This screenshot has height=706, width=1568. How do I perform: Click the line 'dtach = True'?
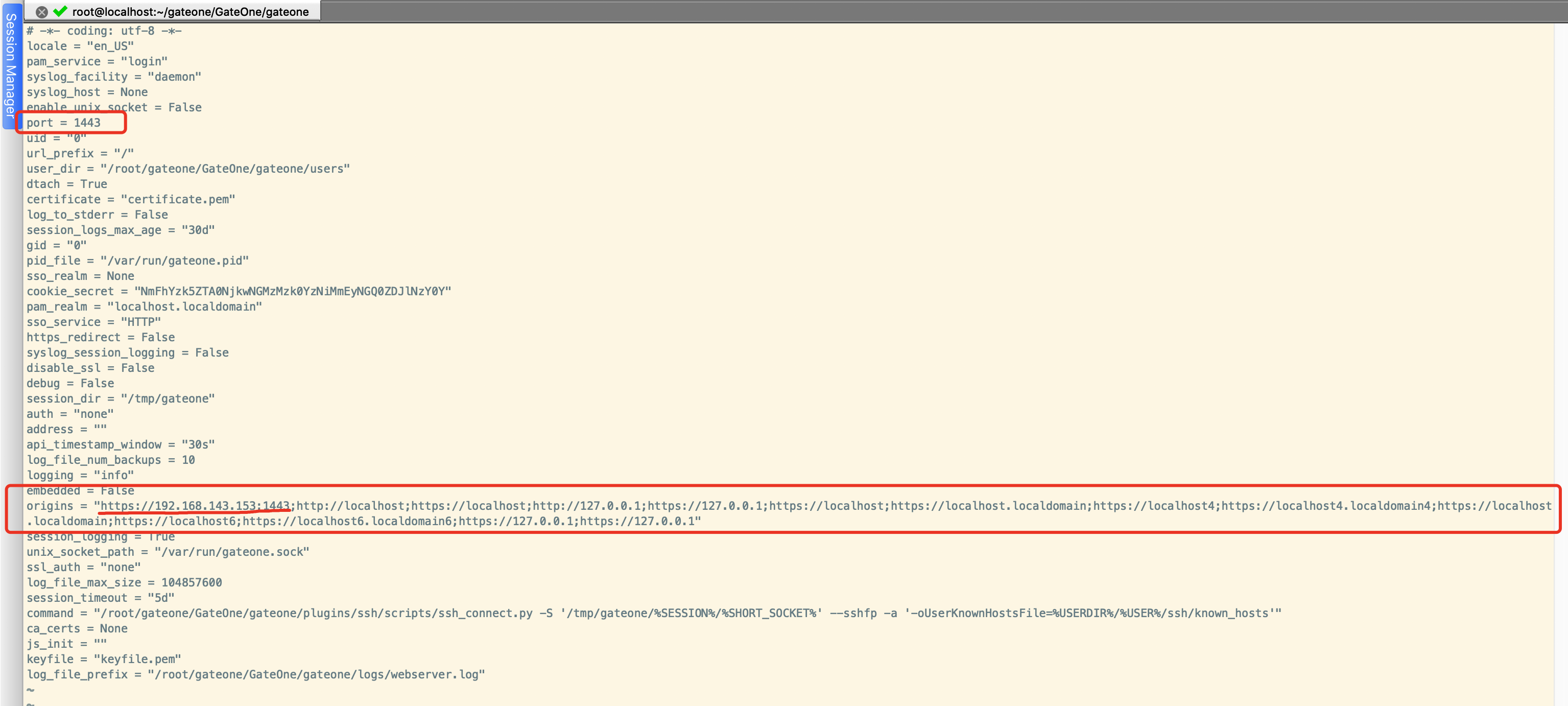click(67, 184)
